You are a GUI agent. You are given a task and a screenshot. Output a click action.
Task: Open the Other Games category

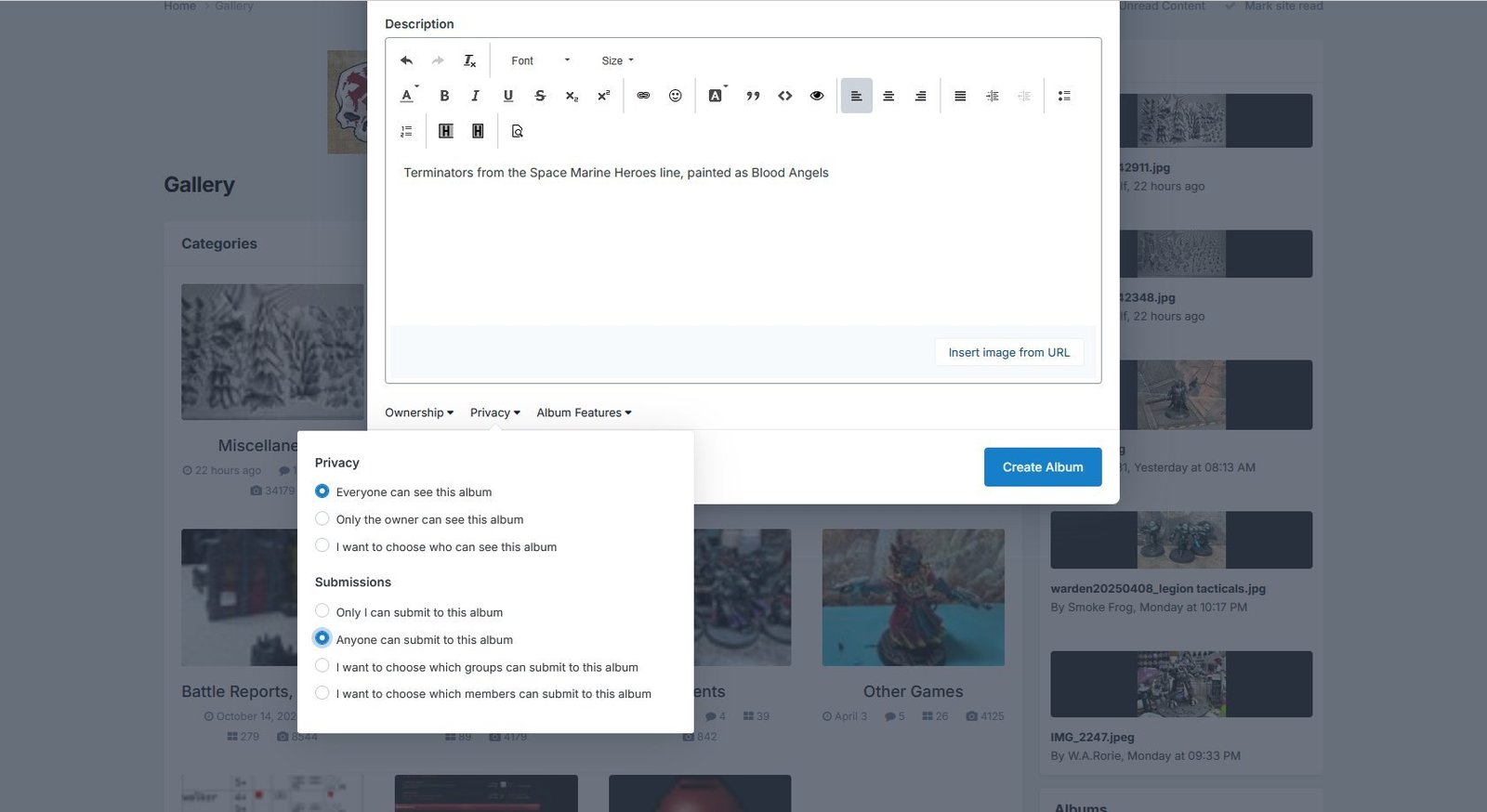pyautogui.click(x=913, y=691)
